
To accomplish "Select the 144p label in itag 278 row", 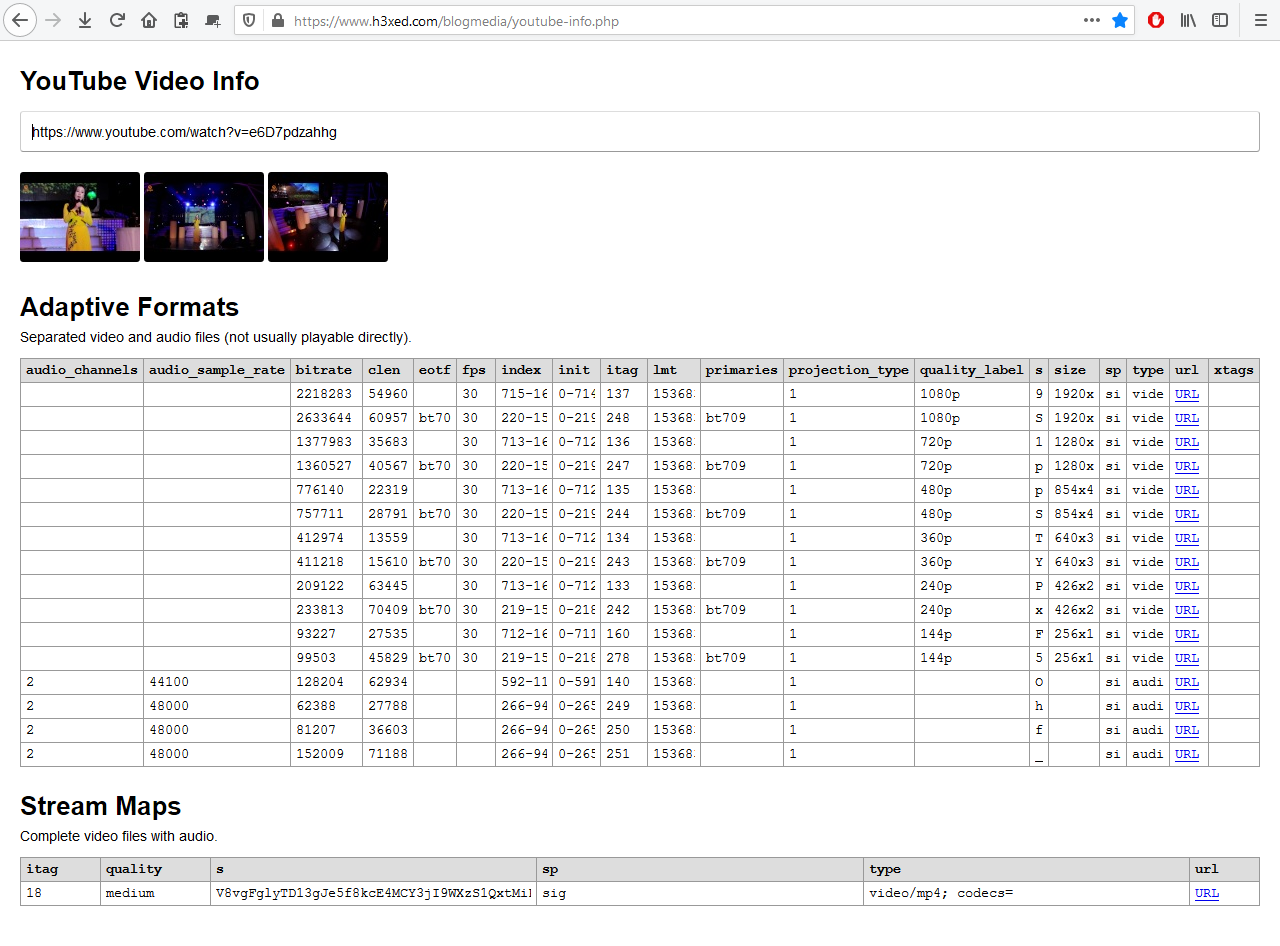I will (x=936, y=658).
